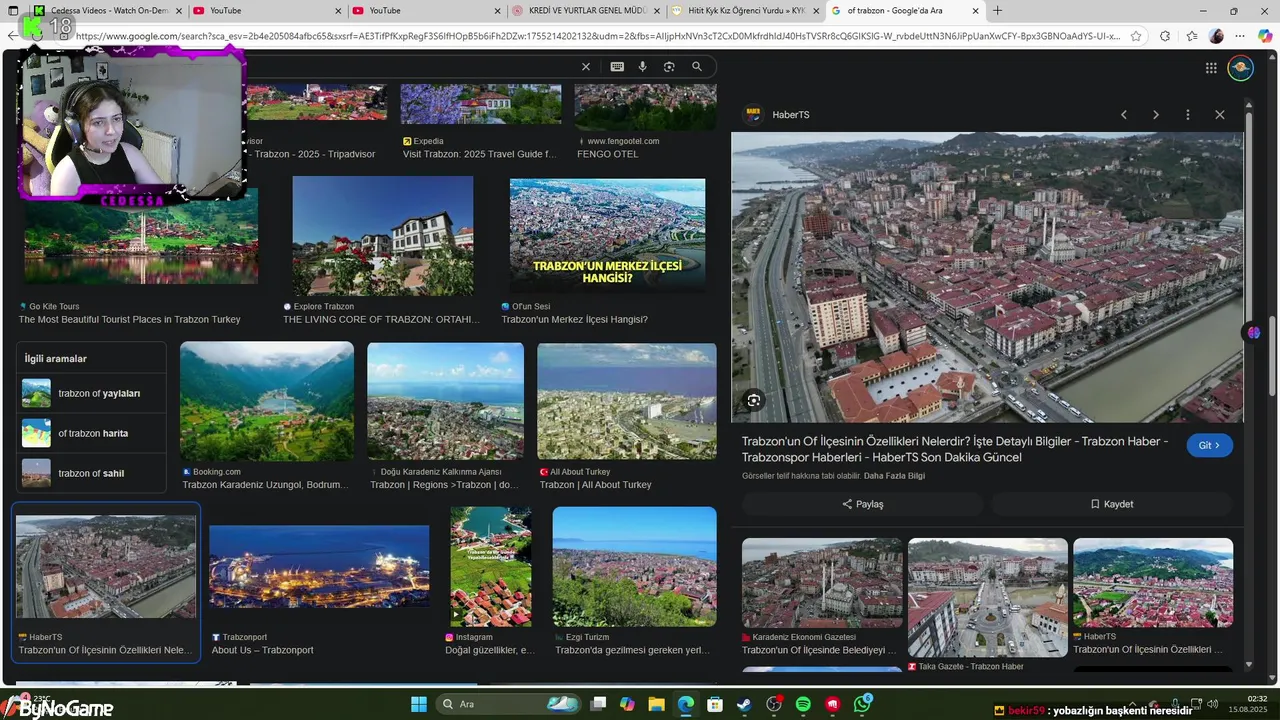Screen dimensions: 1280x720
Task: Open the All About Turkey image result
Action: click(627, 401)
